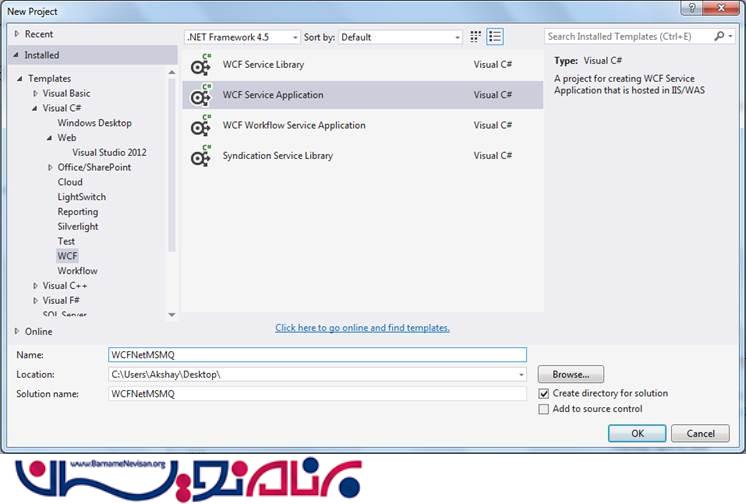Click the Syndication Service Library template icon

(x=201, y=156)
